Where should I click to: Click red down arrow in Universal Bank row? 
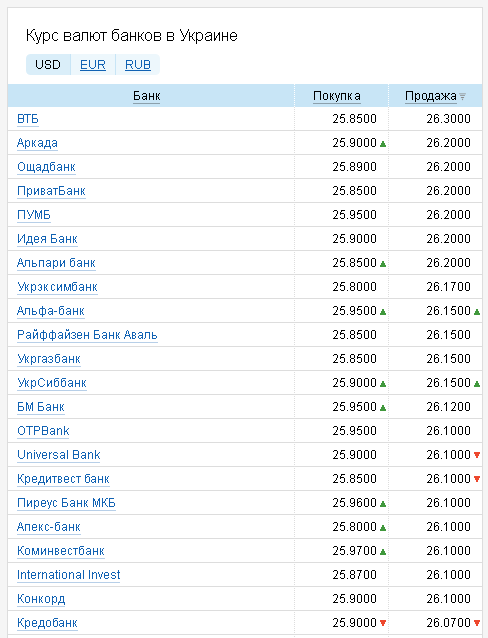(x=477, y=455)
